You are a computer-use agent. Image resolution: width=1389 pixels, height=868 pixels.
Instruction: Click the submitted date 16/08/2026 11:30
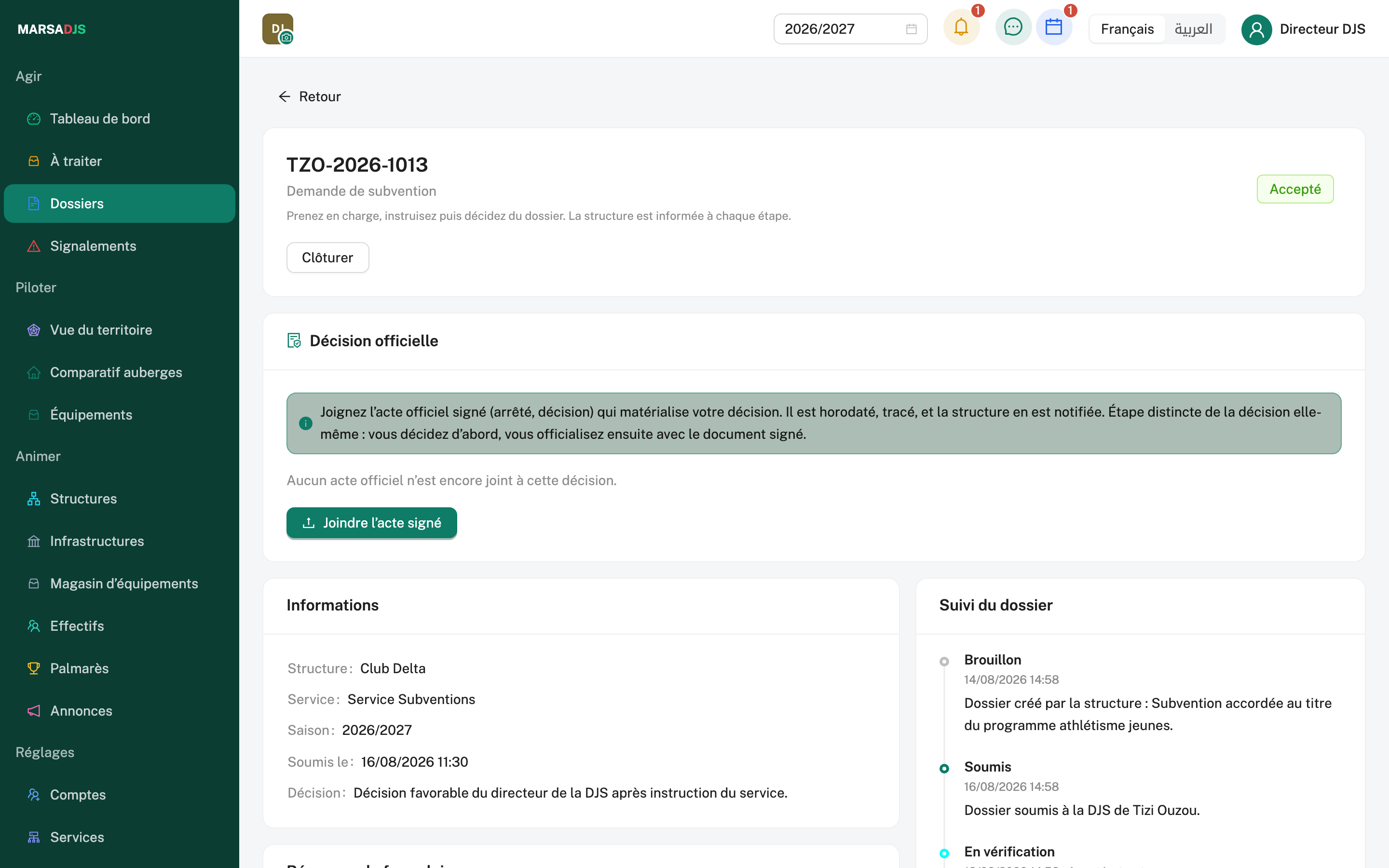[414, 762]
